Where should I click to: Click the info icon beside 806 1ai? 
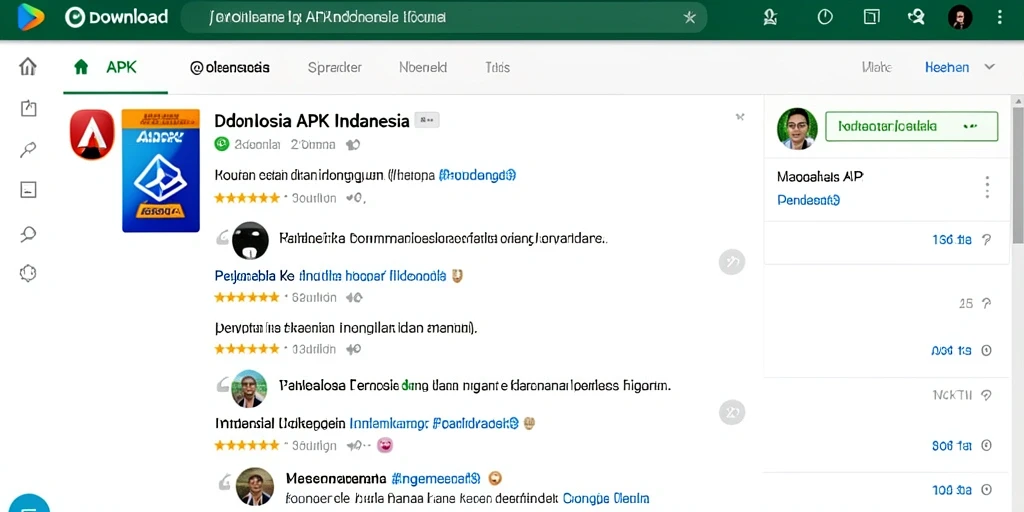(987, 445)
